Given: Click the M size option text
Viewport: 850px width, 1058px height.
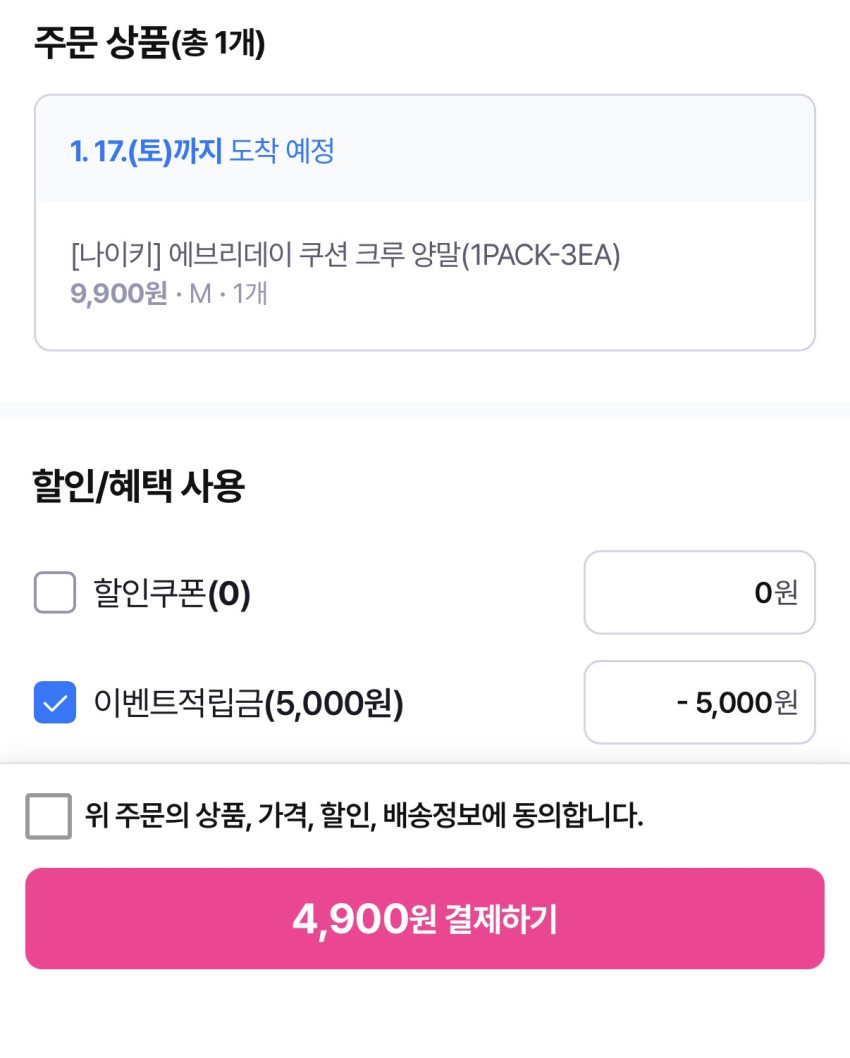Looking at the screenshot, I should [x=200, y=294].
